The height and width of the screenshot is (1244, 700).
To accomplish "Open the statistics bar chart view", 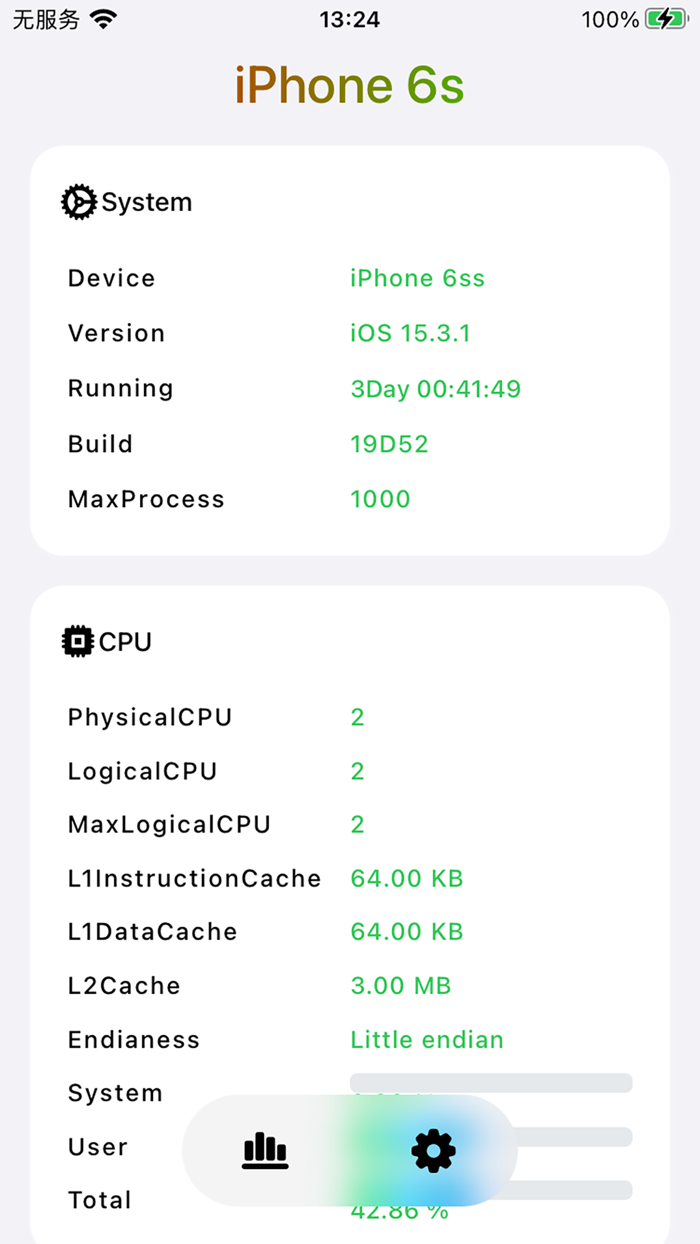I will click(264, 1150).
